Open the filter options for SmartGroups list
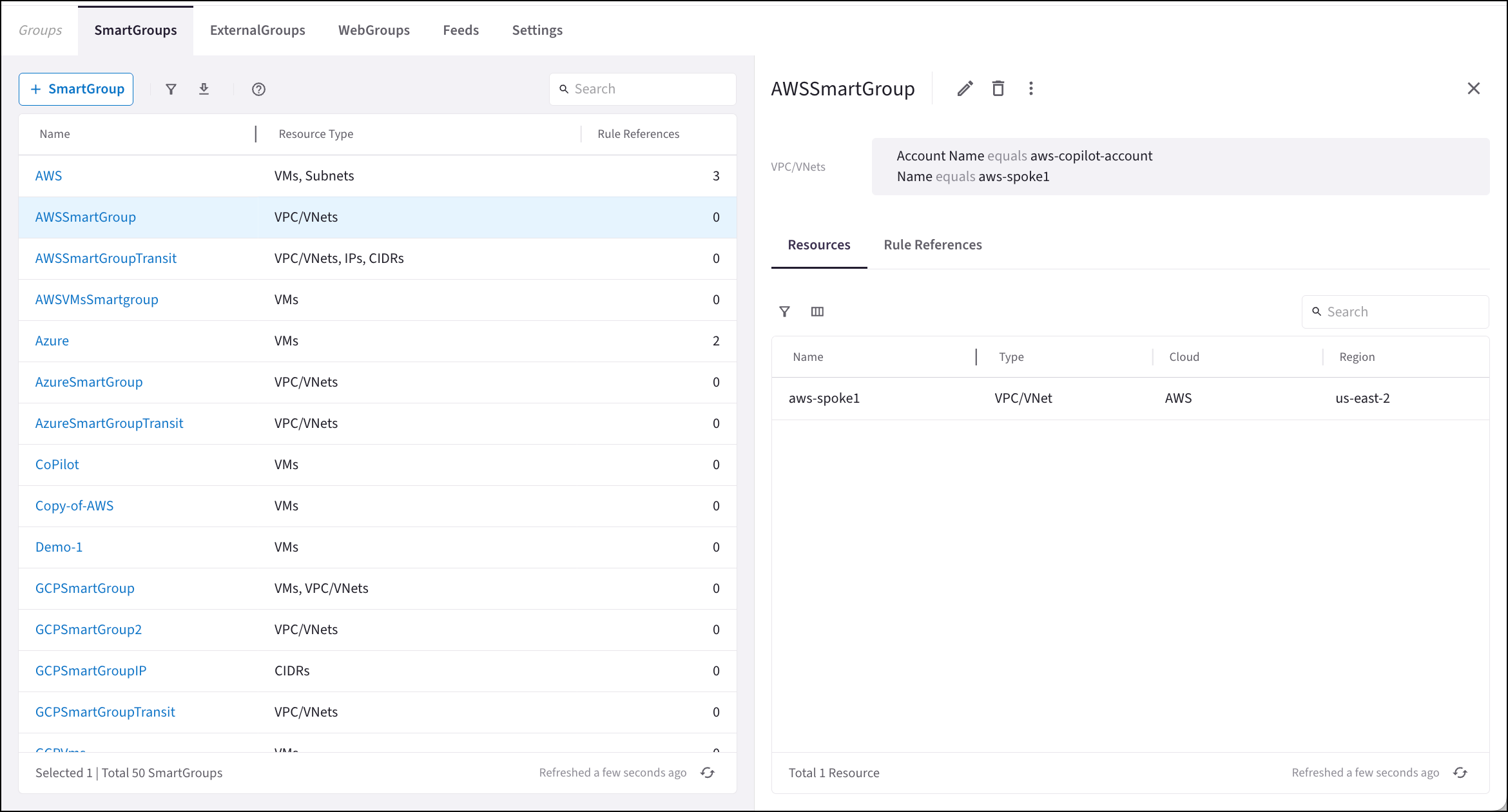1508x812 pixels. (170, 89)
